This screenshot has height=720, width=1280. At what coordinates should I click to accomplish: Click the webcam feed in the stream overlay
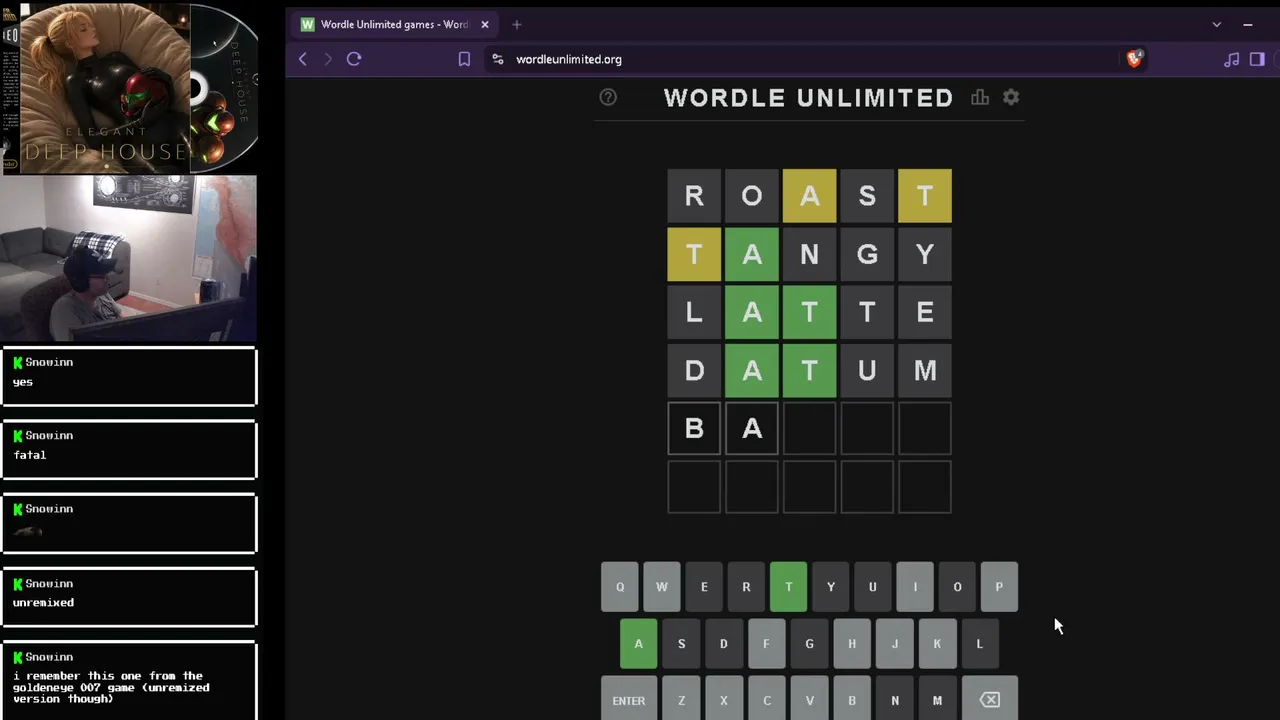pos(128,258)
